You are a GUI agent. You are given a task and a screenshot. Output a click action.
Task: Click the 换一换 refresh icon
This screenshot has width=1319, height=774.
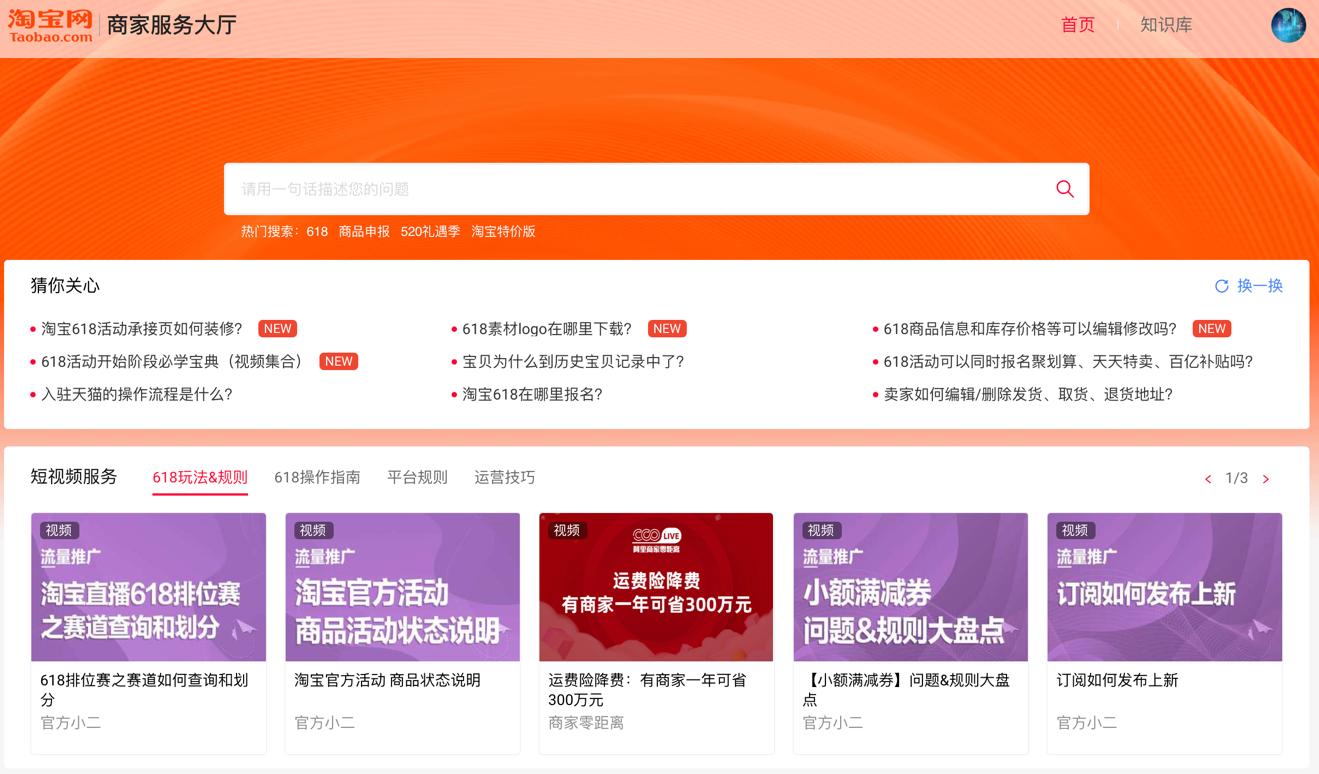1221,286
